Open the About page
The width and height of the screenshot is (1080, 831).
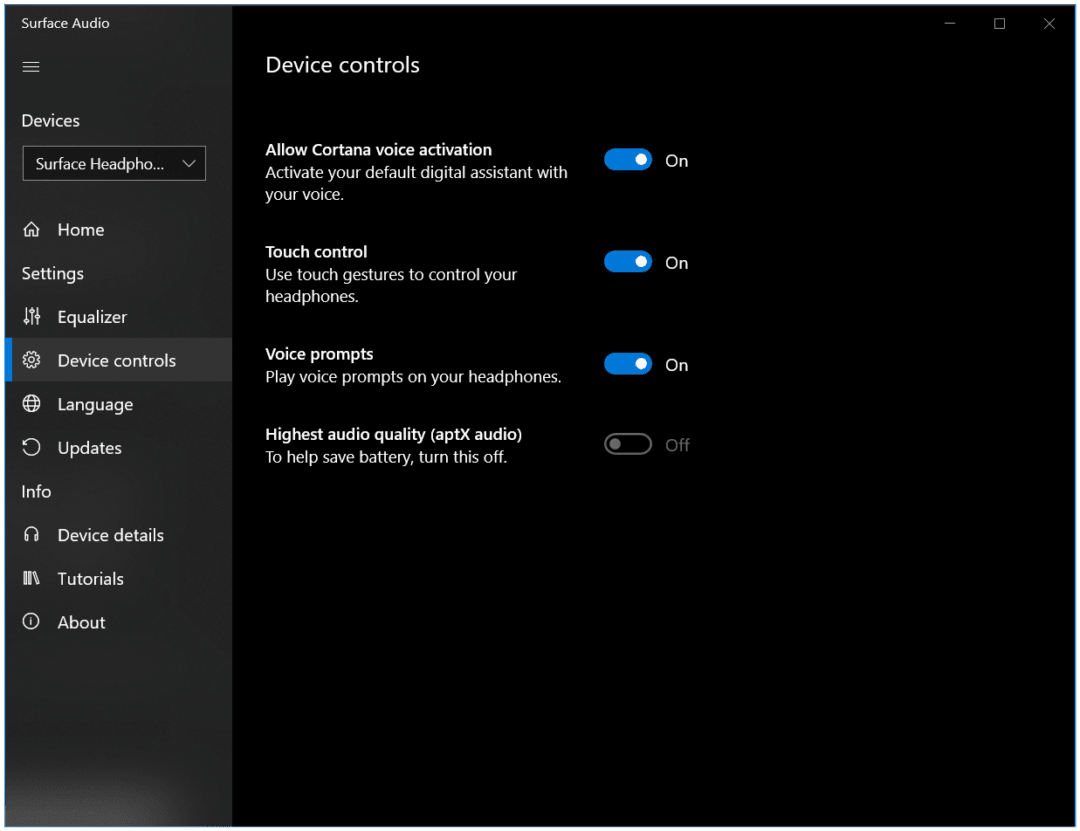tap(81, 622)
